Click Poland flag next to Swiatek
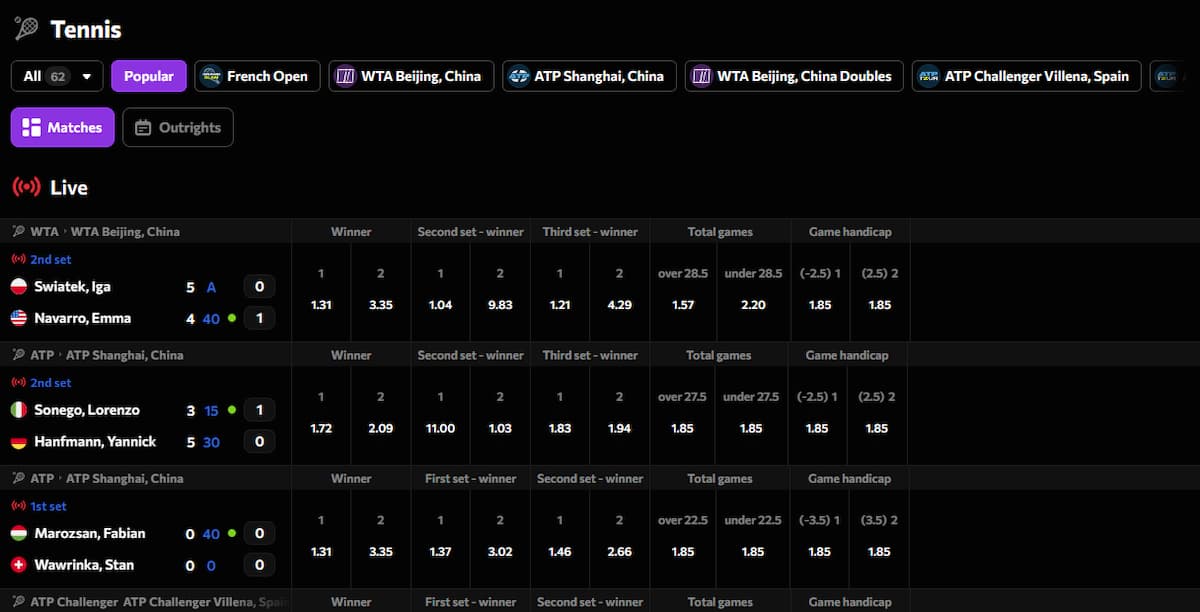Image resolution: width=1200 pixels, height=612 pixels. [x=18, y=287]
